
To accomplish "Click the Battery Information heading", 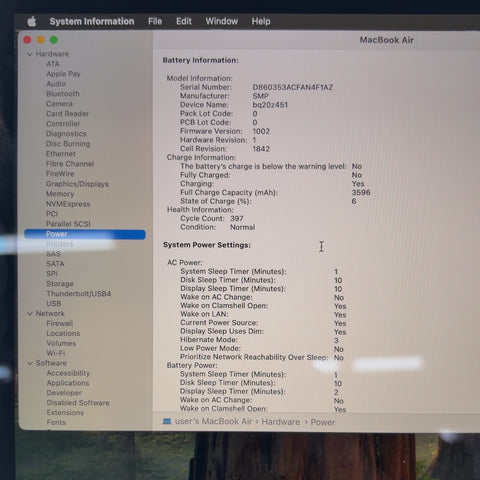I will [201, 60].
